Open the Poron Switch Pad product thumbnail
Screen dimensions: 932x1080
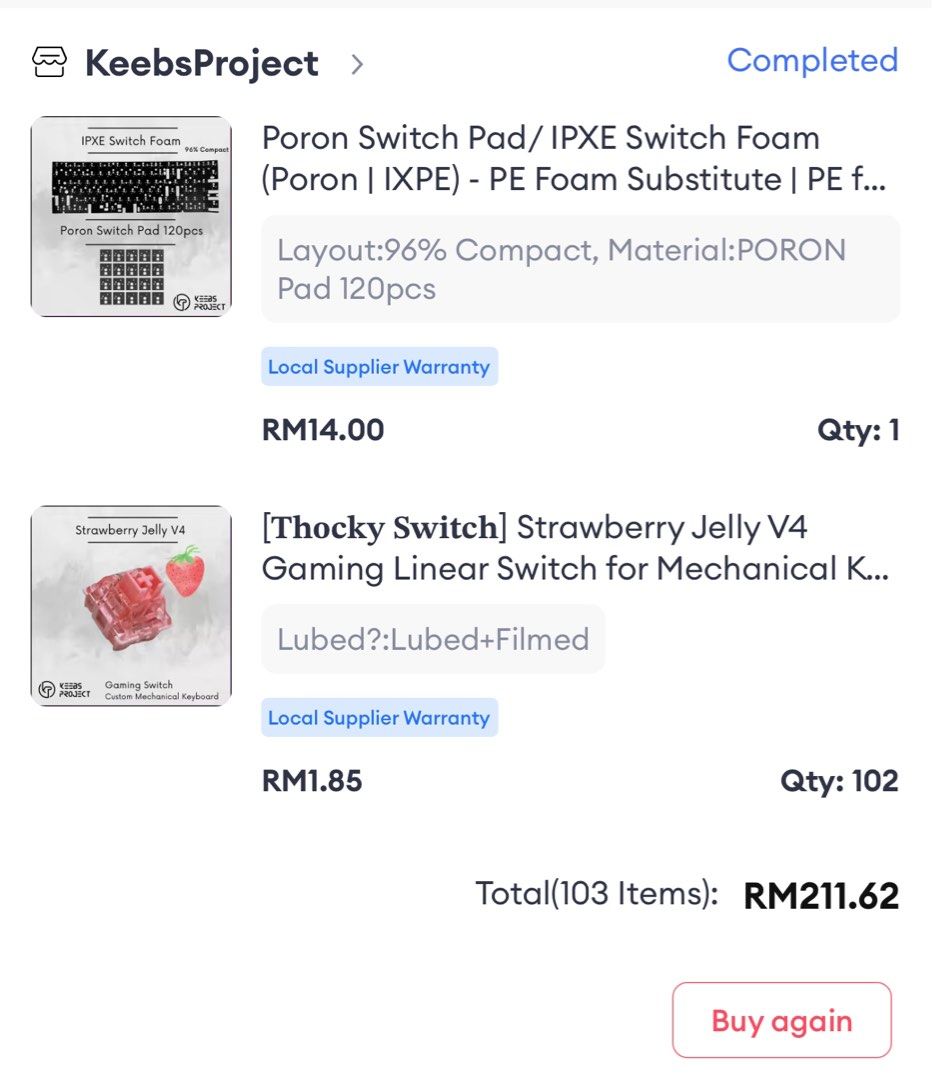pyautogui.click(x=131, y=216)
